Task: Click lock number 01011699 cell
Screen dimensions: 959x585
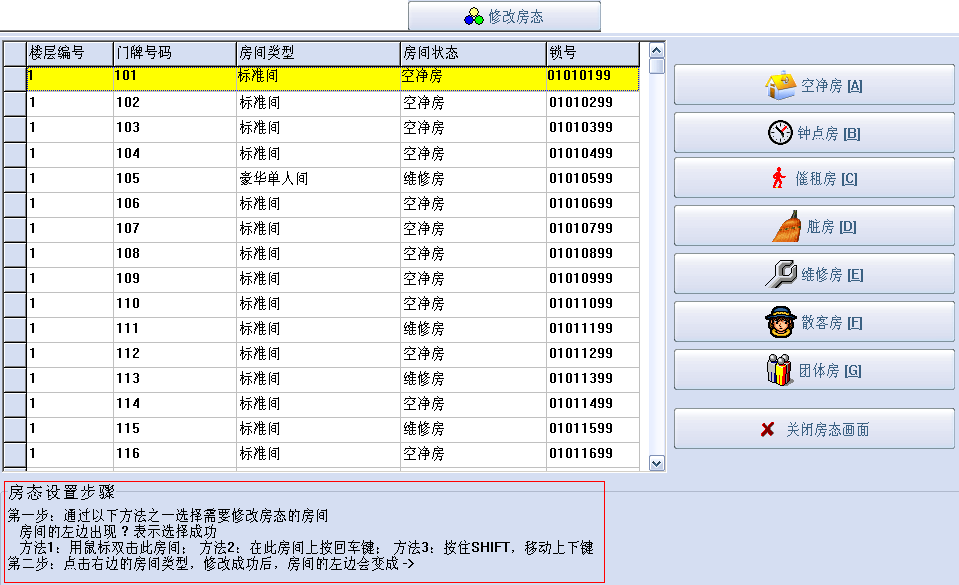Action: click(592, 454)
